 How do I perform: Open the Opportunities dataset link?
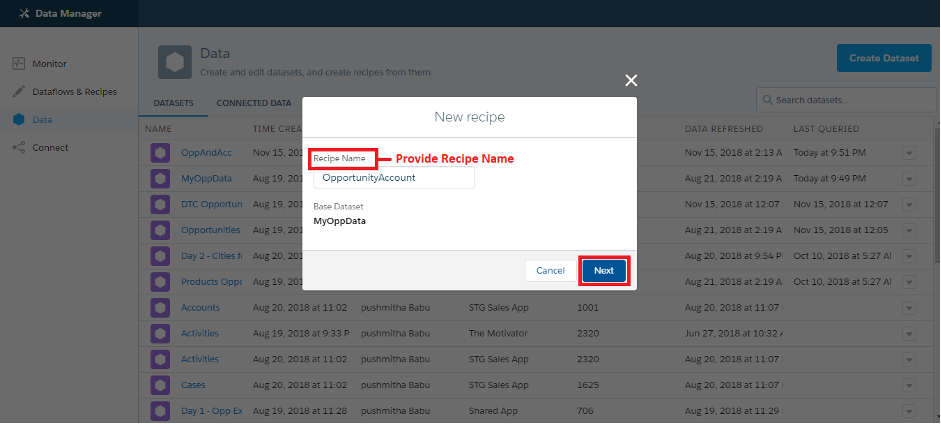pyautogui.click(x=211, y=230)
